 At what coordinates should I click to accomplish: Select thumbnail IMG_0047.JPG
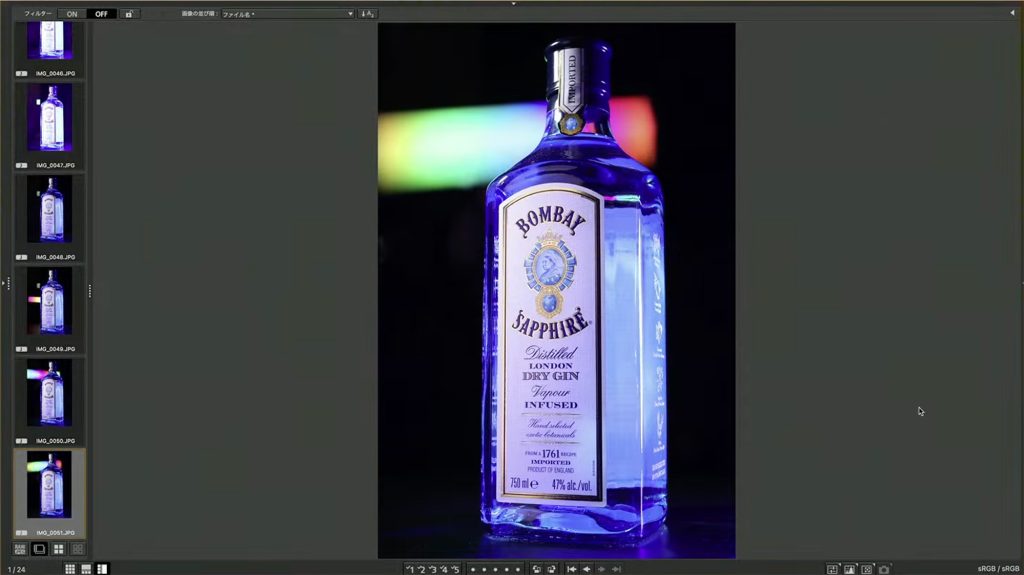(49, 118)
